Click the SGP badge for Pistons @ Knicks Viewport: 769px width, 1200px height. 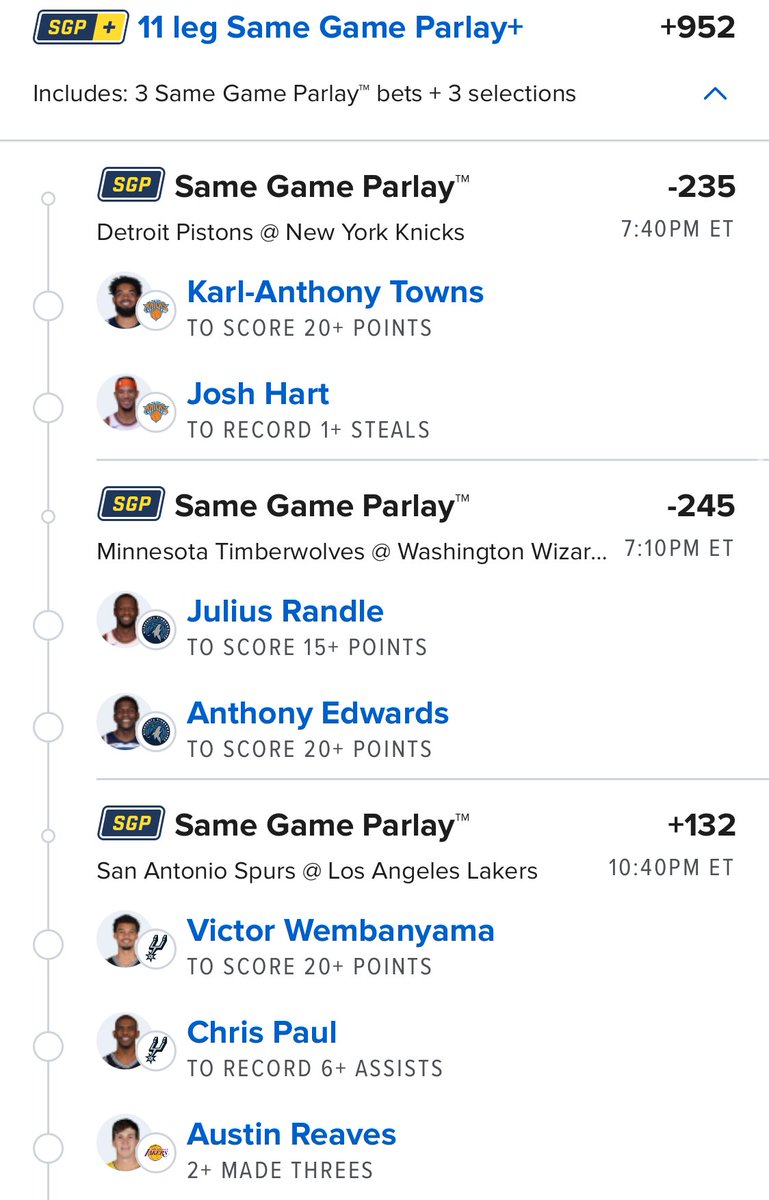click(x=131, y=185)
